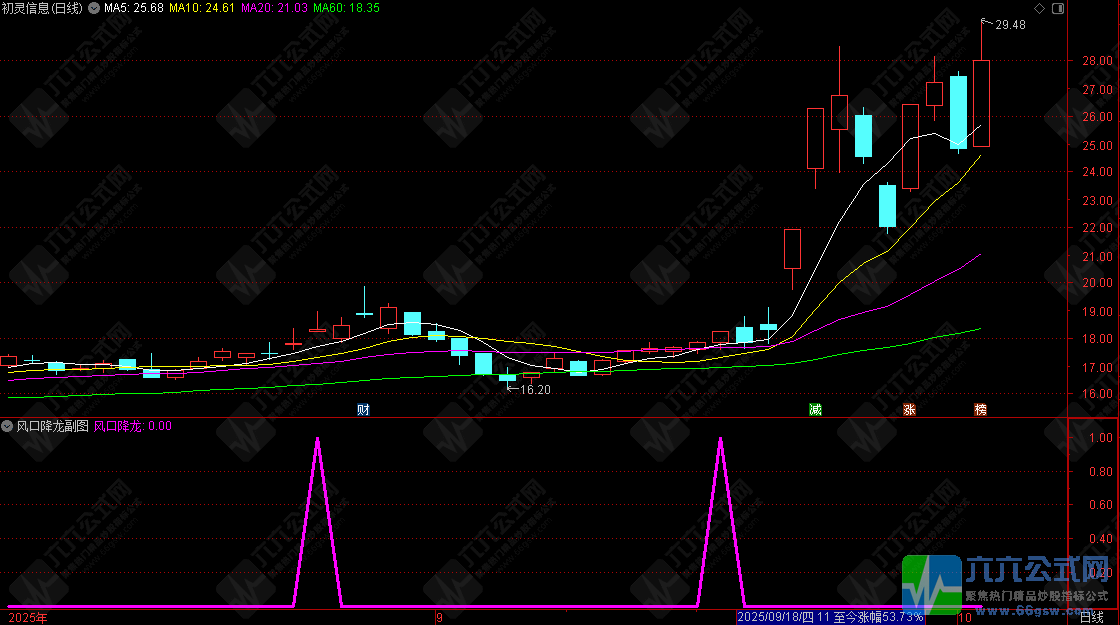The width and height of the screenshot is (1120, 625).
Task: Click the 风口降龙: 0.00 value label
Action: pos(133,426)
